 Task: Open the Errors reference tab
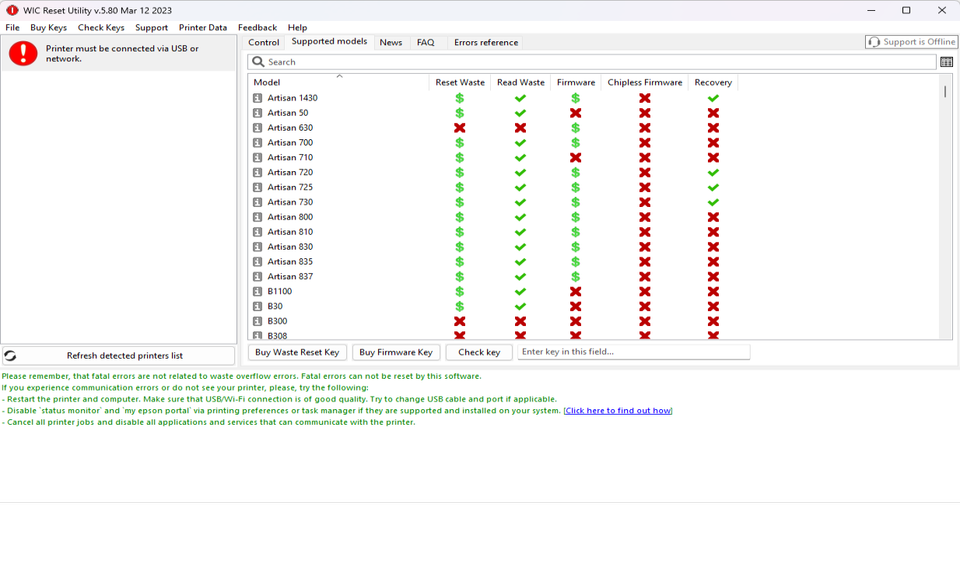[x=486, y=42]
